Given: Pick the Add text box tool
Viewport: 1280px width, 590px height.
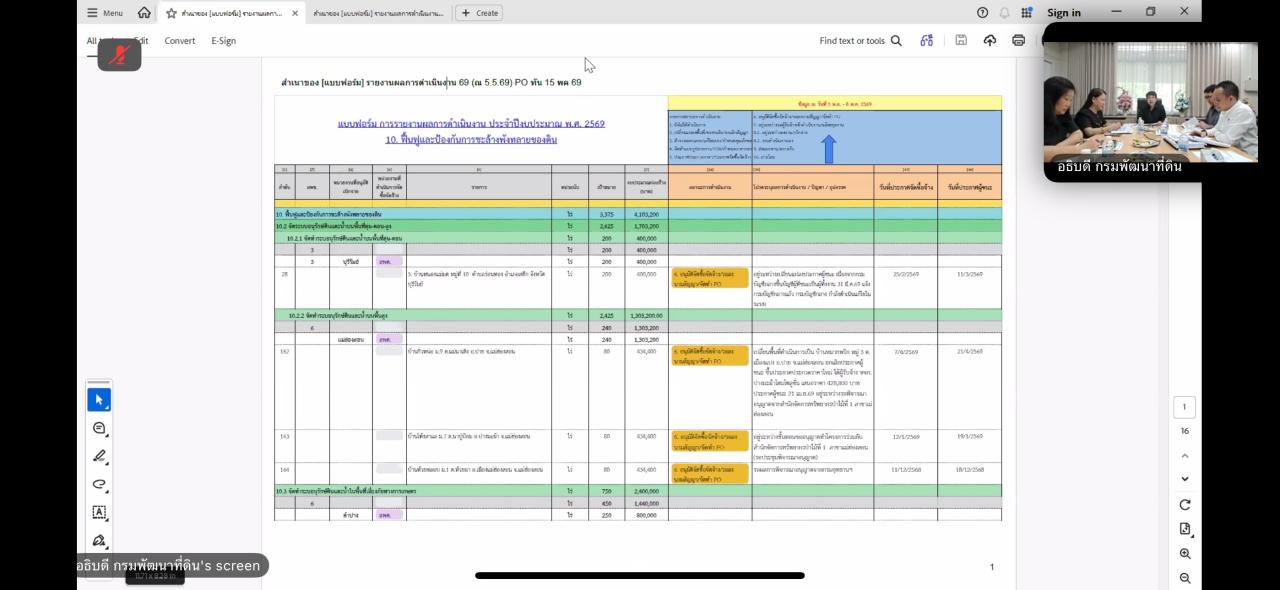Looking at the screenshot, I should tap(99, 512).
